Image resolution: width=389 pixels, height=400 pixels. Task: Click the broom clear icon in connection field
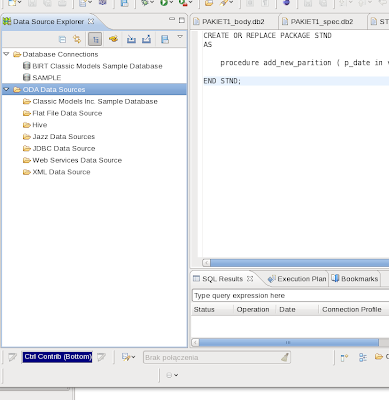coord(284,357)
